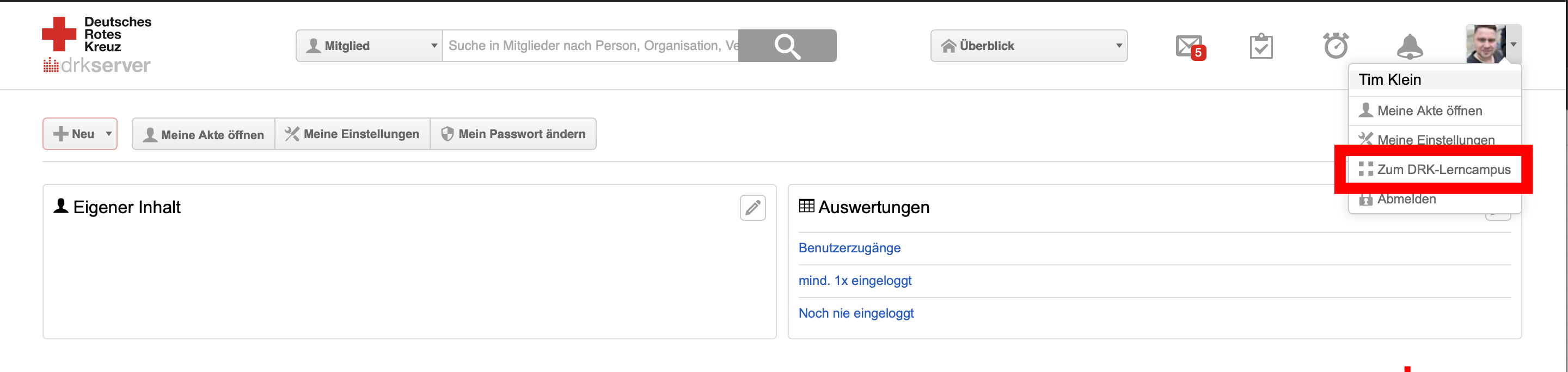Open the tasks clipboard checkmark icon

[1260, 46]
